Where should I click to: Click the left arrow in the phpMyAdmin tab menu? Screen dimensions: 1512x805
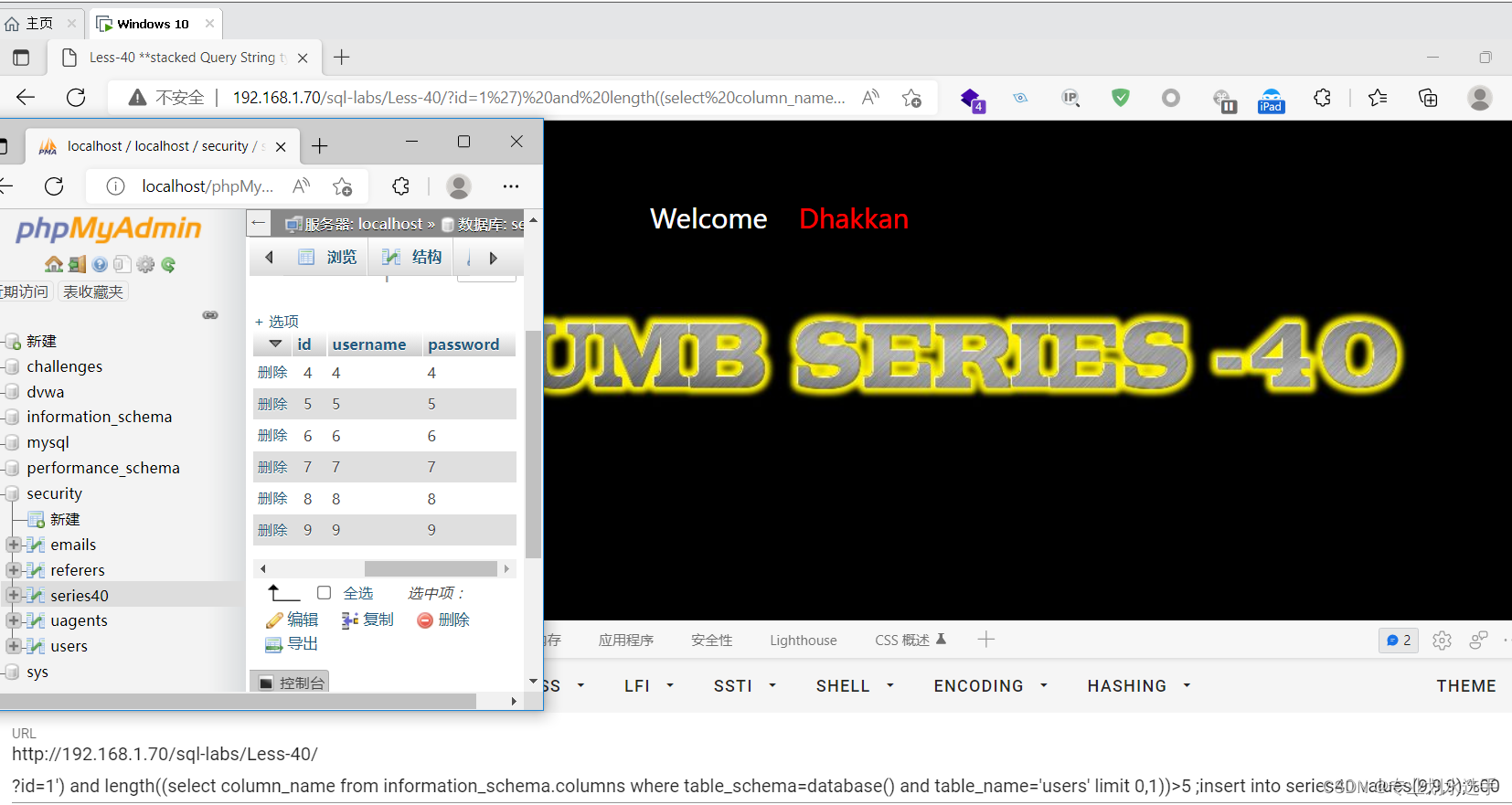pyautogui.click(x=269, y=258)
